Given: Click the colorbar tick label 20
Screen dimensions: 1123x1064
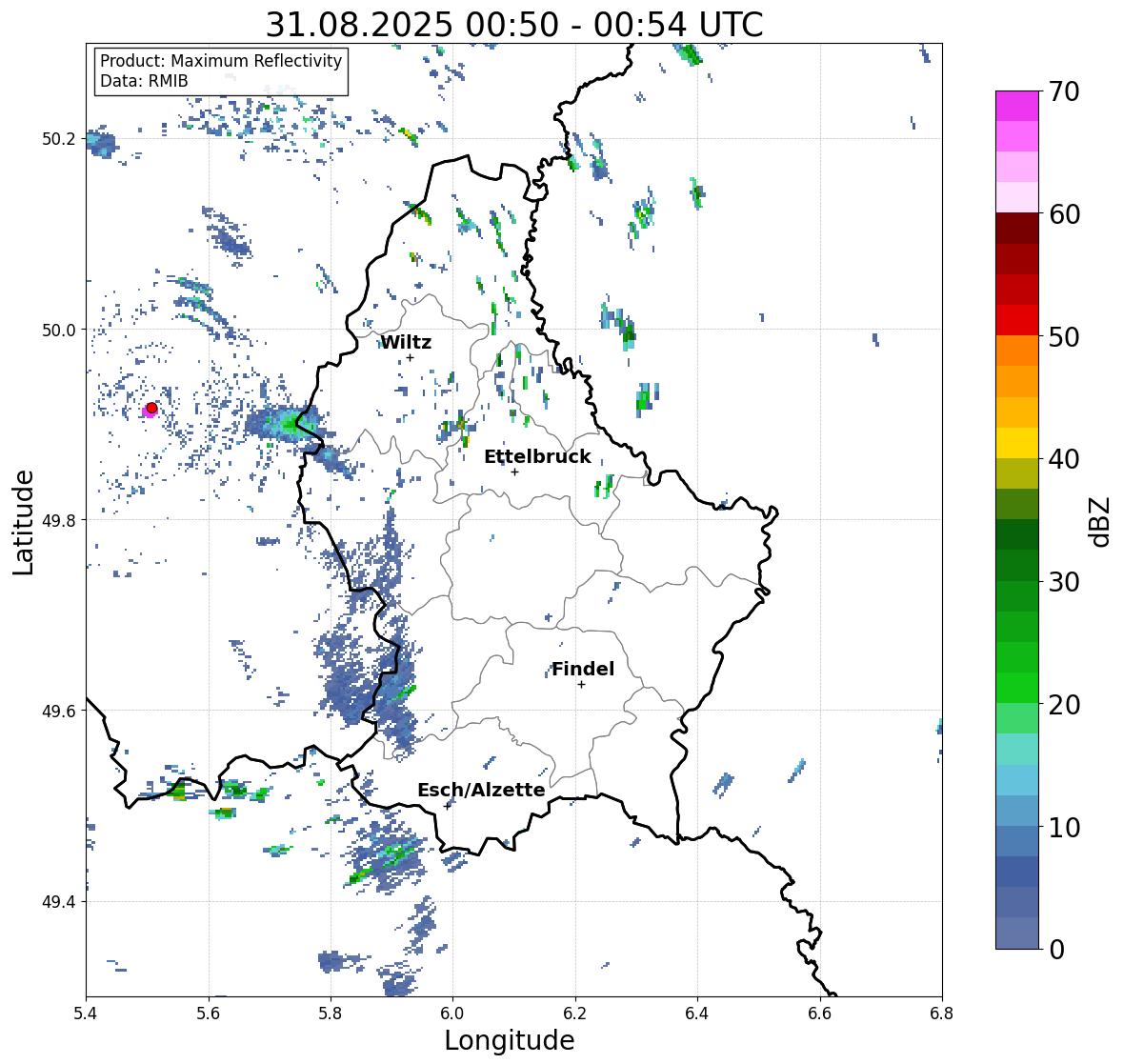Looking at the screenshot, I should (x=1064, y=705).
